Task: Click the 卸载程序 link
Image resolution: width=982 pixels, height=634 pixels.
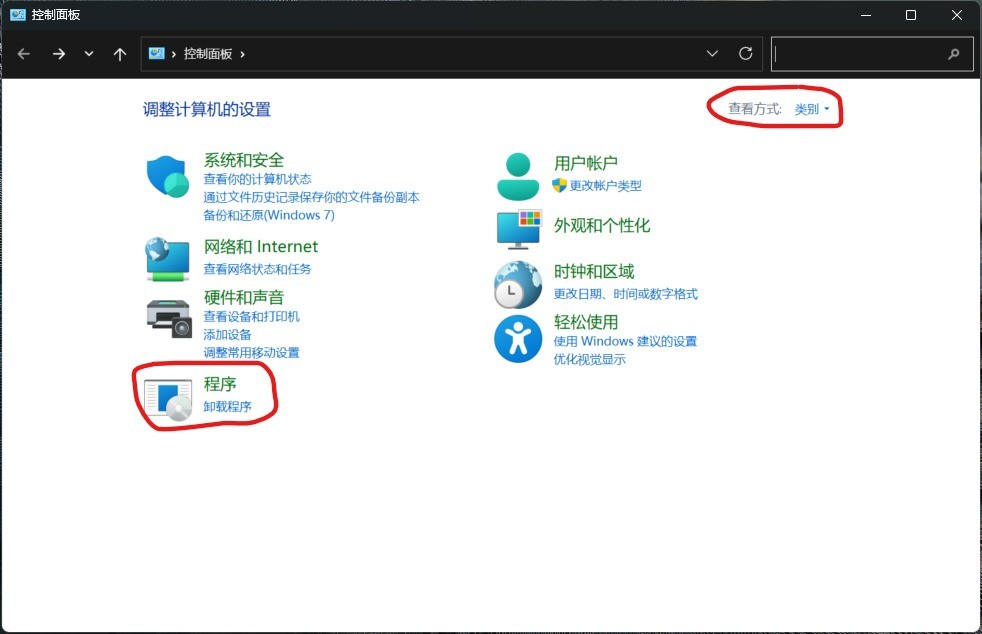Action: coord(227,406)
